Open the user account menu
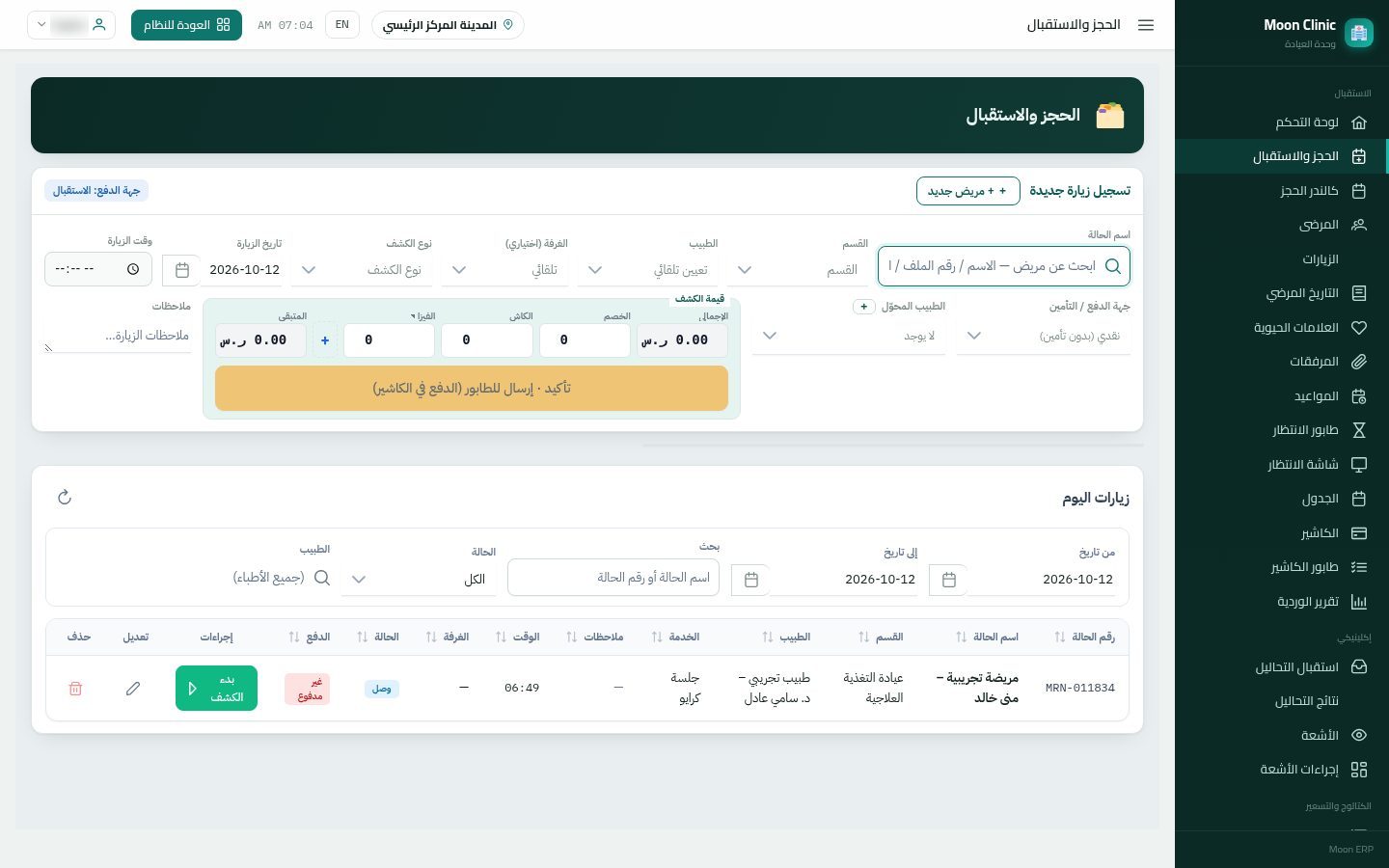 [x=71, y=25]
